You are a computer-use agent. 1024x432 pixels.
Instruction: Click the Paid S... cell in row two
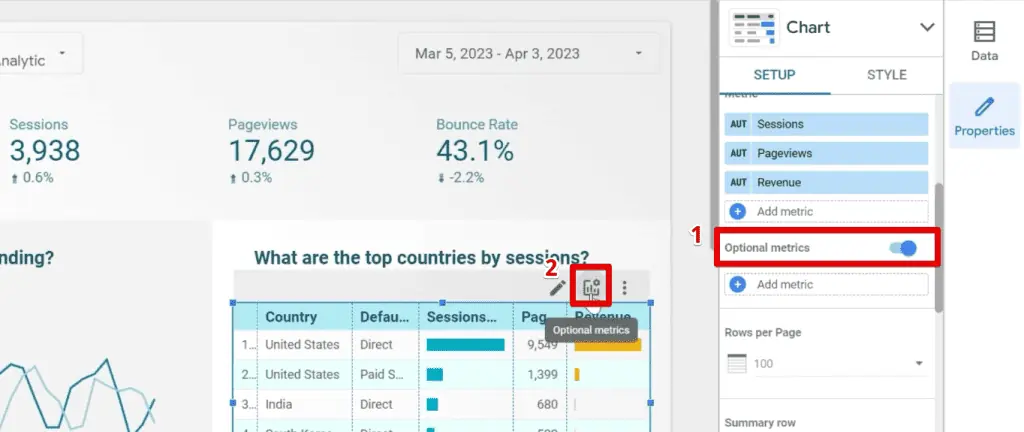tap(382, 375)
